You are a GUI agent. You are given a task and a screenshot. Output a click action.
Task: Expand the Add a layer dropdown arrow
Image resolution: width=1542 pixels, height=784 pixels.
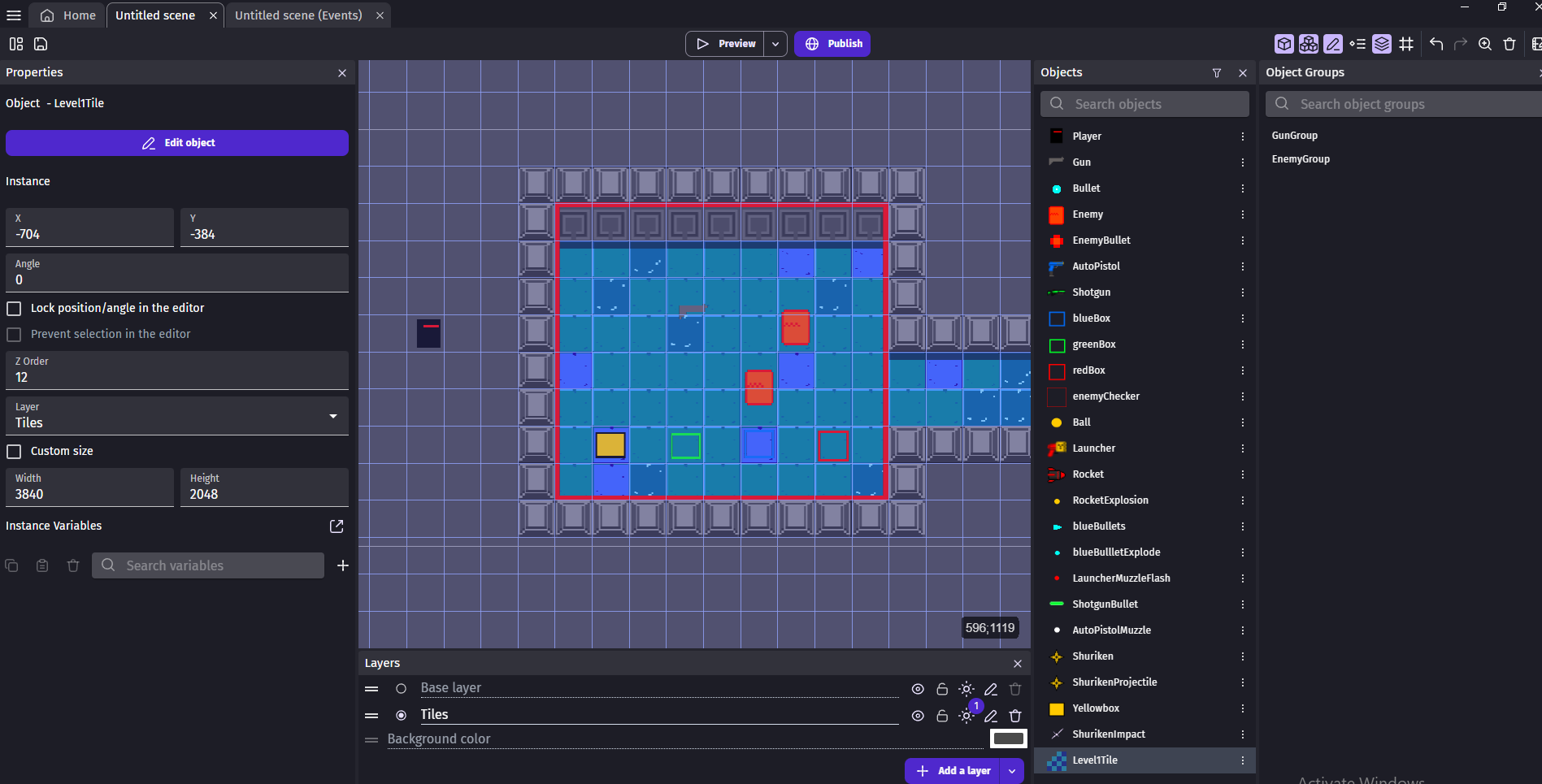(1012, 771)
